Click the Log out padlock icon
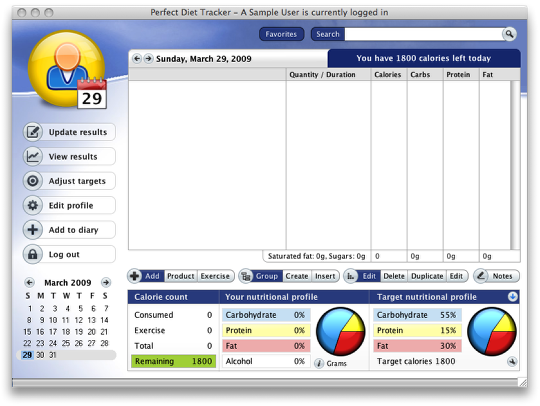Image resolution: width=540 pixels, height=406 pixels. [x=33, y=254]
